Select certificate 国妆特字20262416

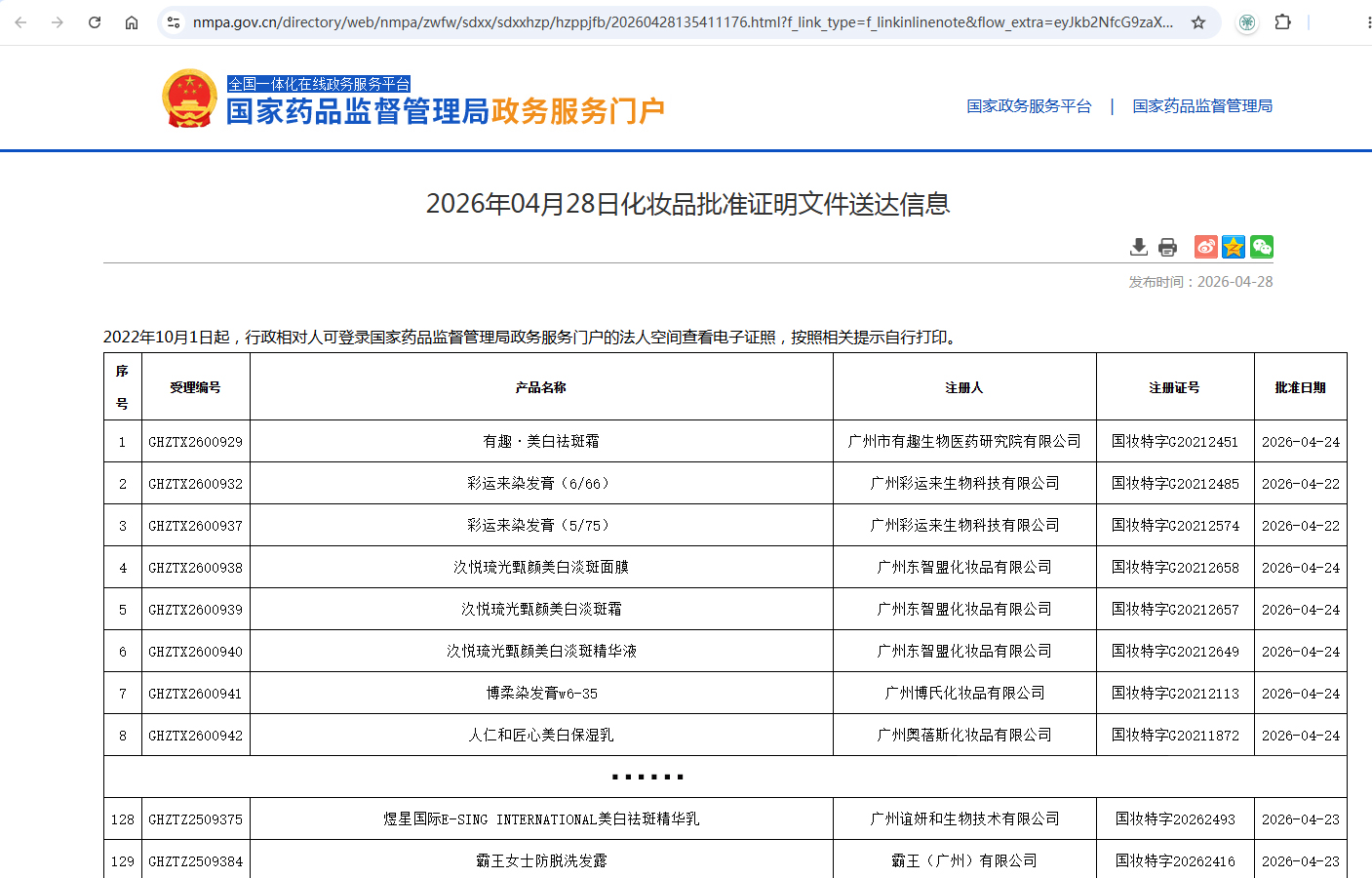point(1175,861)
